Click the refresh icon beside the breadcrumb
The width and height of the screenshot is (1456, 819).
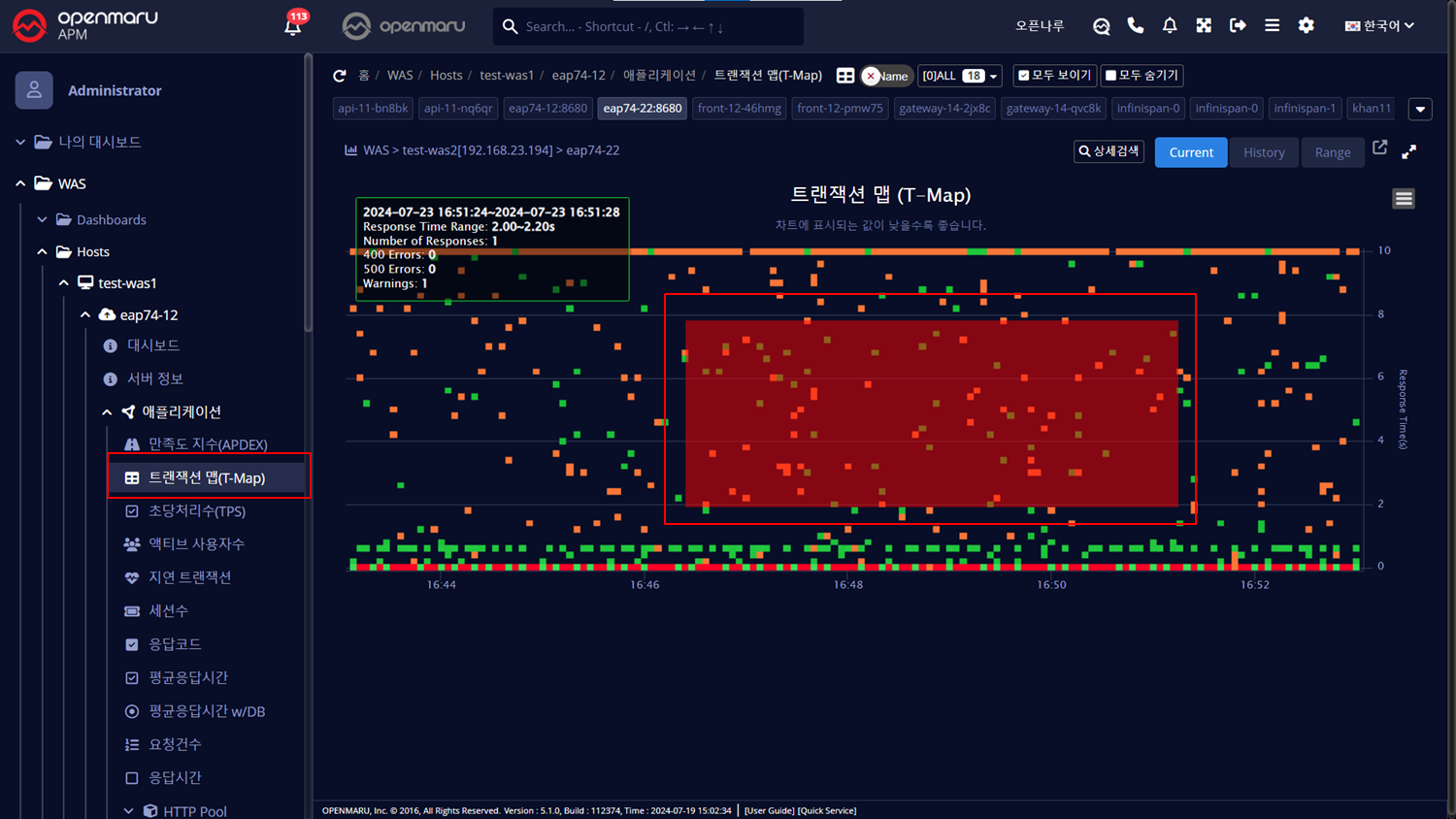340,76
